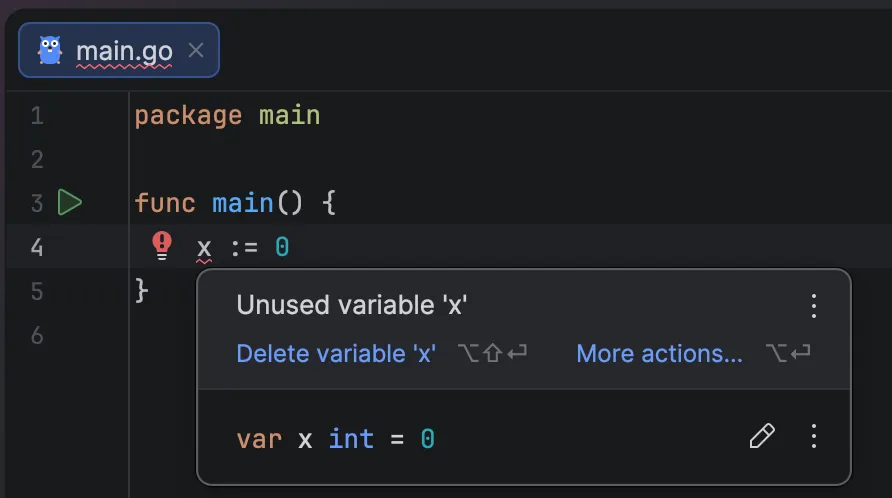Click the closing brace on line 5
Viewport: 892px width, 498px height.
pos(141,290)
